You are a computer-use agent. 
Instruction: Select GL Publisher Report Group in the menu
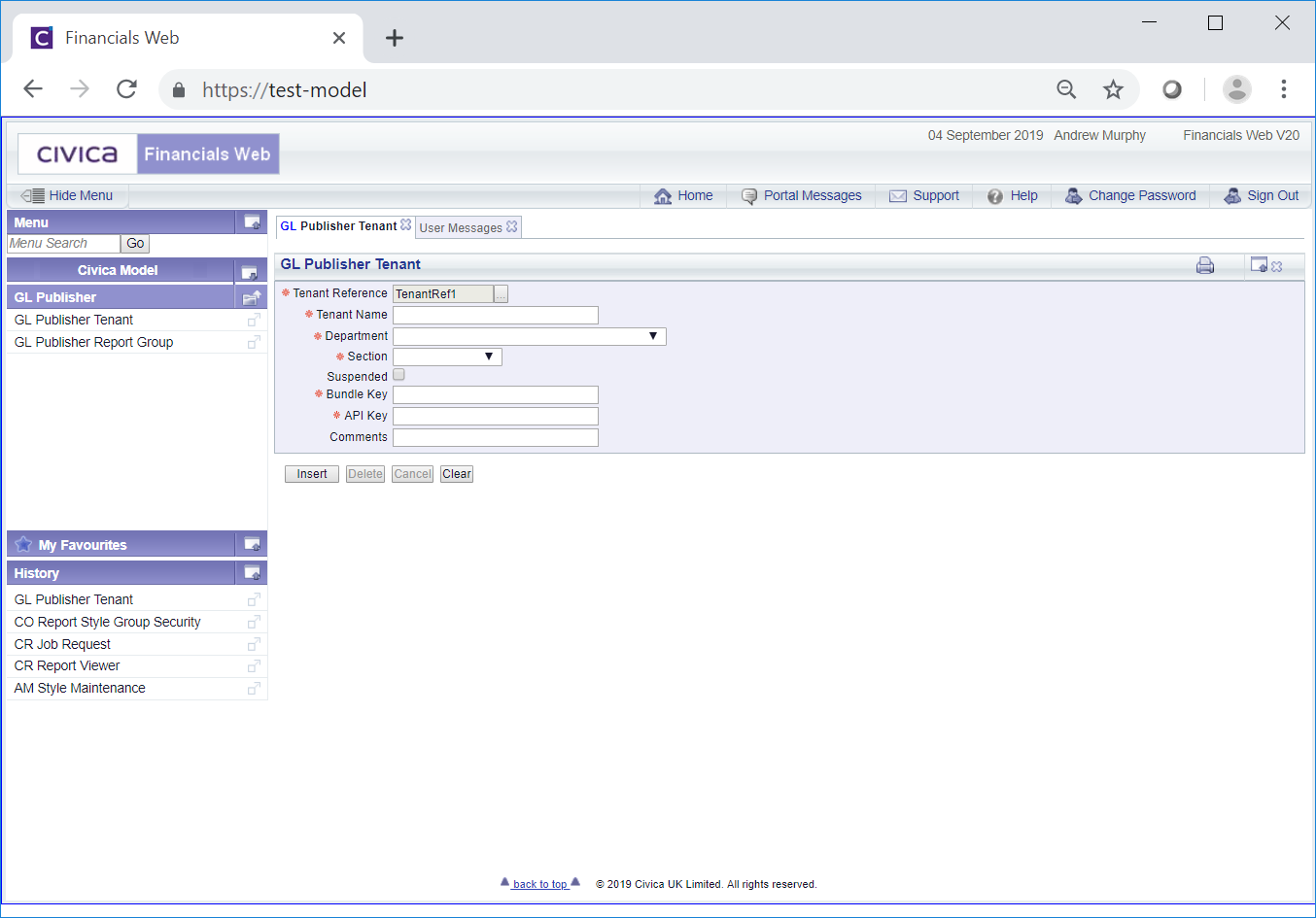93,342
